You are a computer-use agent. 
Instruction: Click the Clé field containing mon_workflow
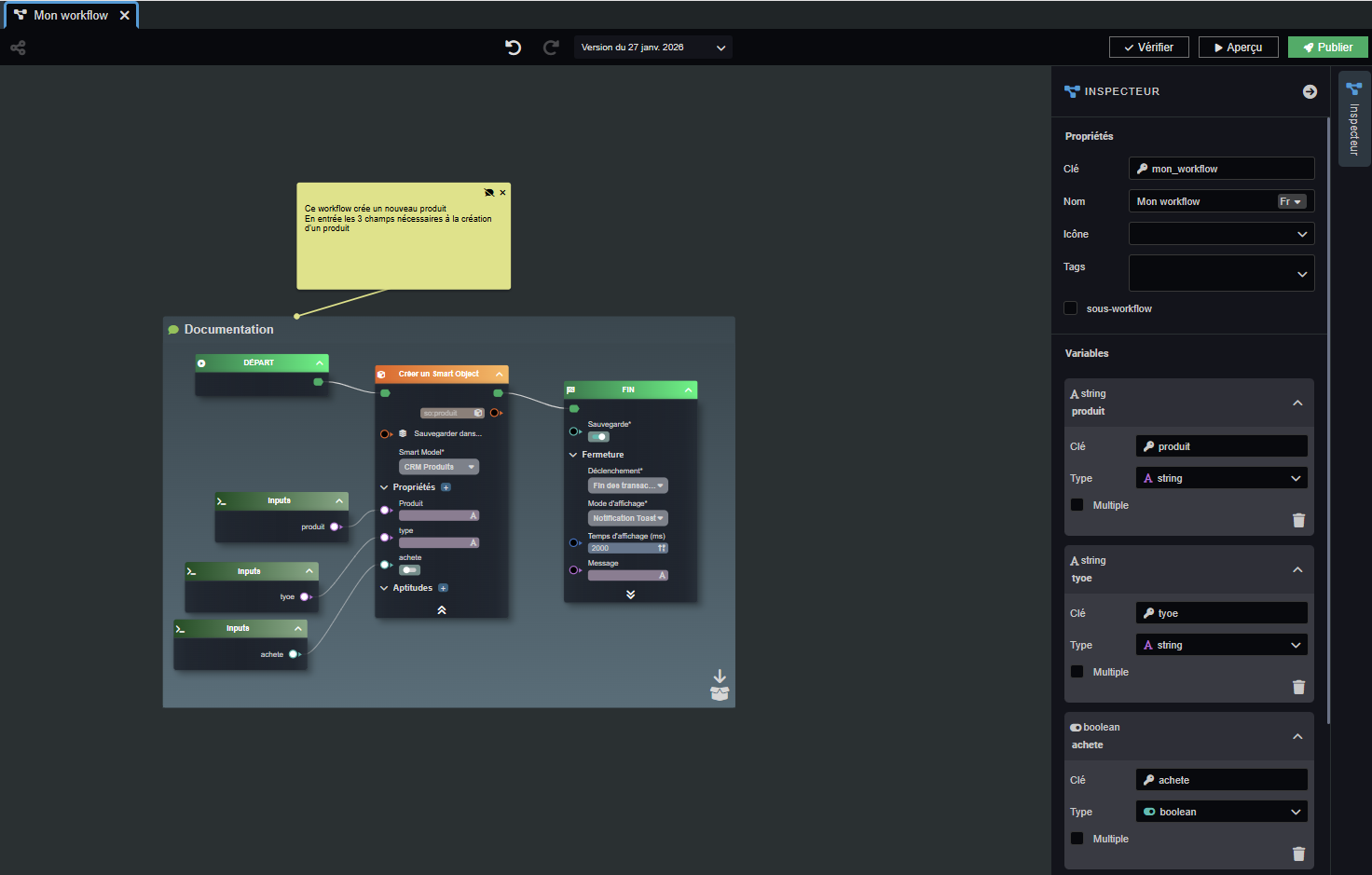tap(1221, 169)
